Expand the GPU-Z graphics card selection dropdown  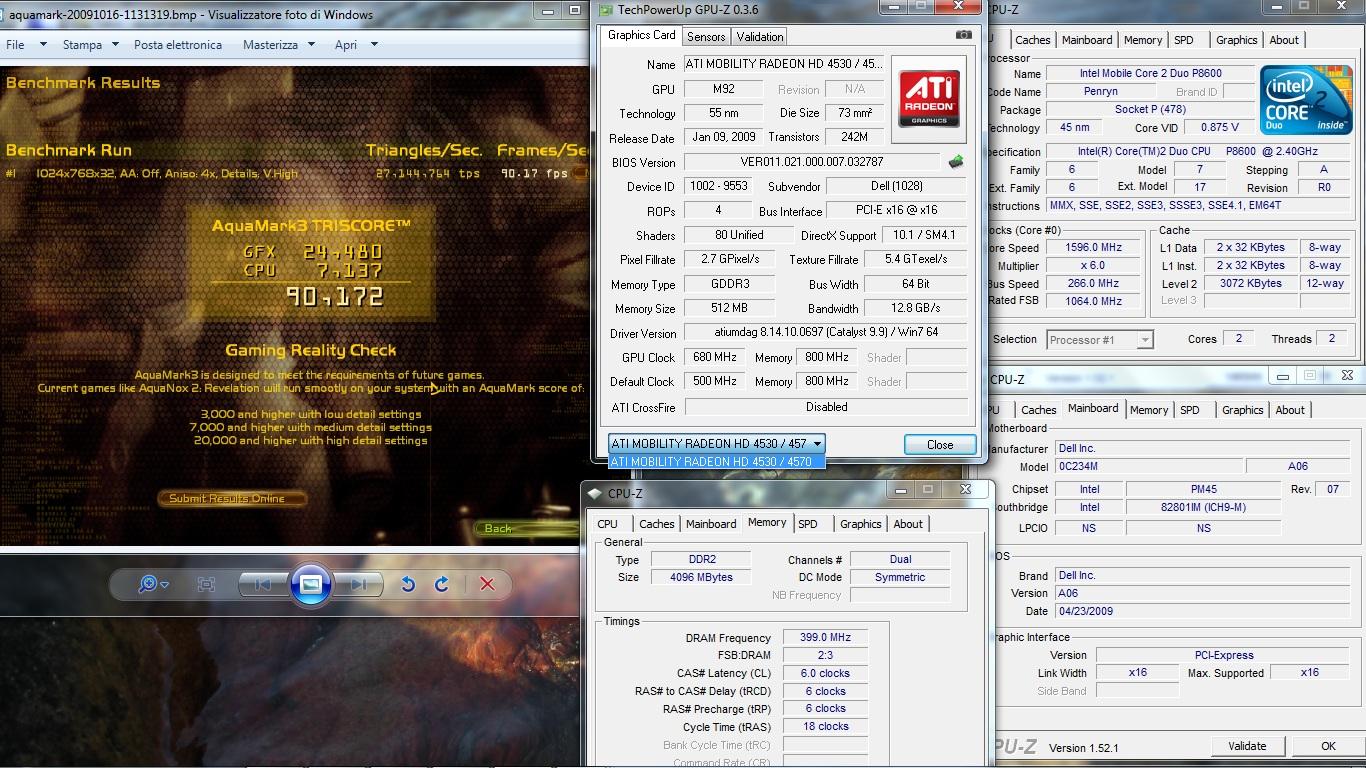tap(817, 443)
